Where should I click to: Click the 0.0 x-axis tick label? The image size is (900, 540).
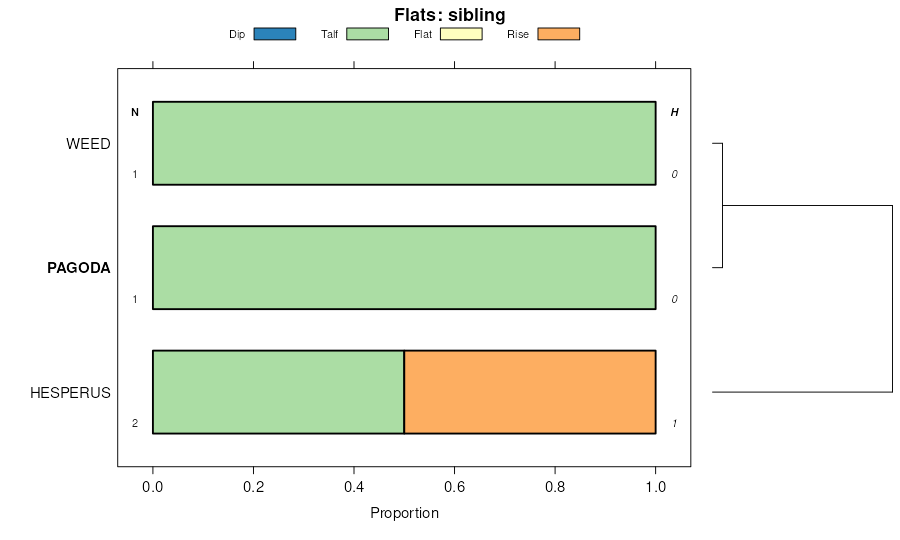(x=153, y=487)
